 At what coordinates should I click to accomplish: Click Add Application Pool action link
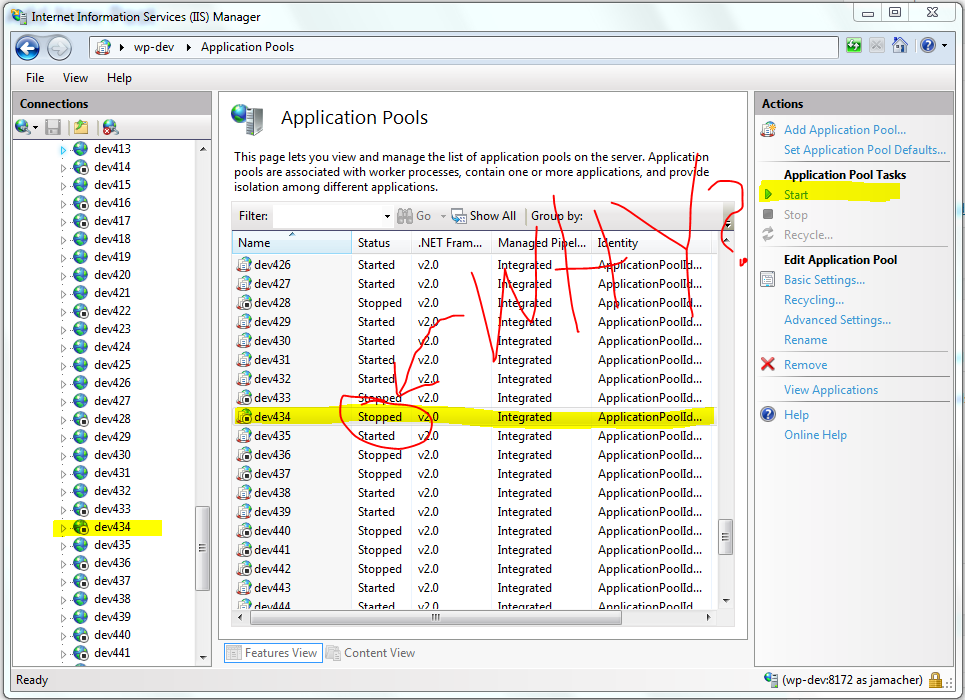pos(844,130)
